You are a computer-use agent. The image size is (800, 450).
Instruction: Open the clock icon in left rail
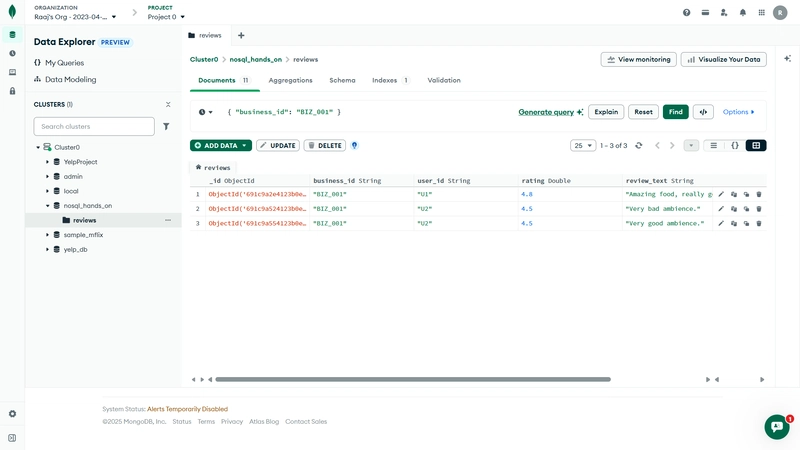[x=12, y=54]
